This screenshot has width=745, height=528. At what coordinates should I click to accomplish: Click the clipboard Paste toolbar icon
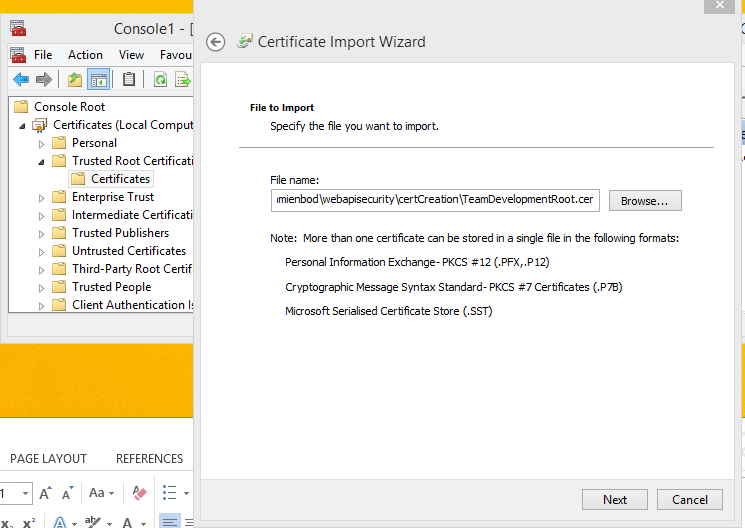pyautogui.click(x=129, y=80)
